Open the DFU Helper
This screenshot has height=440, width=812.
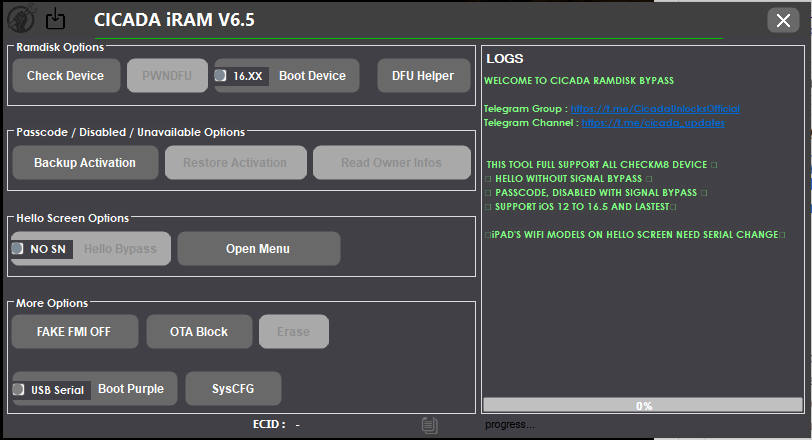coord(423,76)
